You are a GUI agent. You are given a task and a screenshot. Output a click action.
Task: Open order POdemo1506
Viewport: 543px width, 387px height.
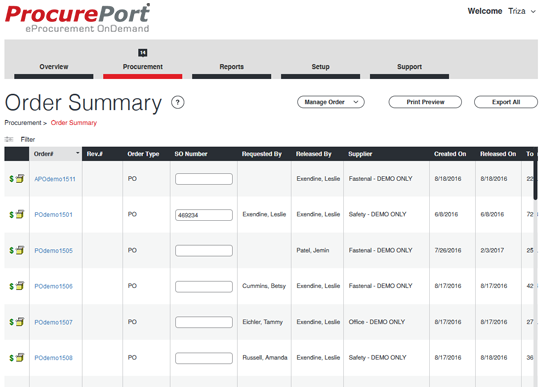pyautogui.click(x=54, y=286)
